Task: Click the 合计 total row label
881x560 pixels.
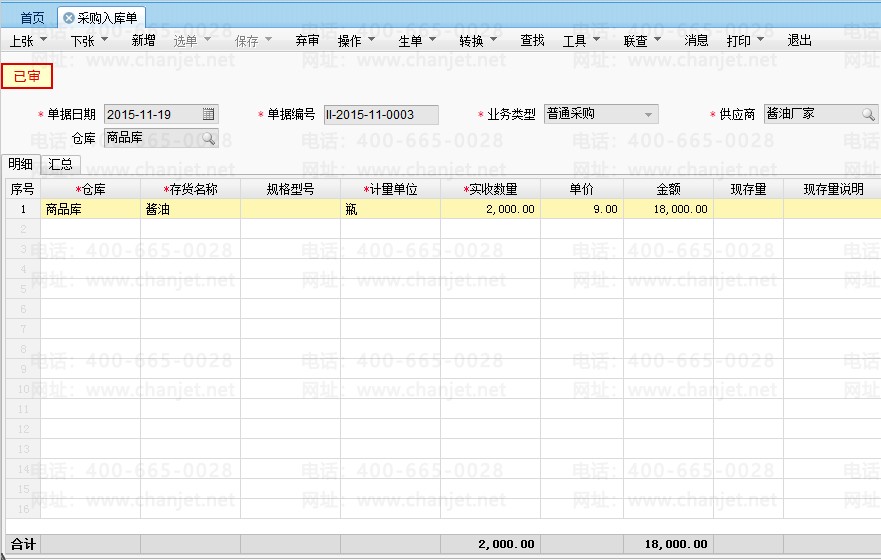Action: pos(23,544)
